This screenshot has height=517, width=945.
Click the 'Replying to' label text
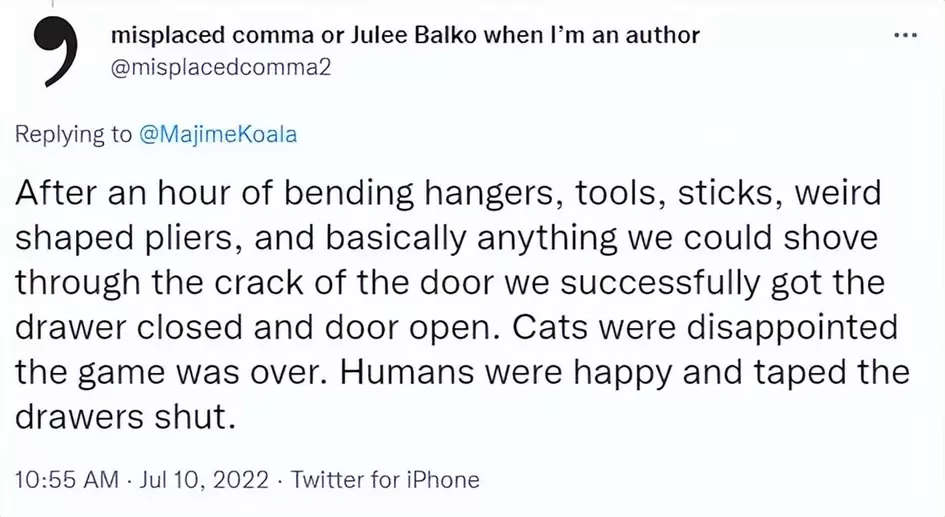[x=73, y=134]
